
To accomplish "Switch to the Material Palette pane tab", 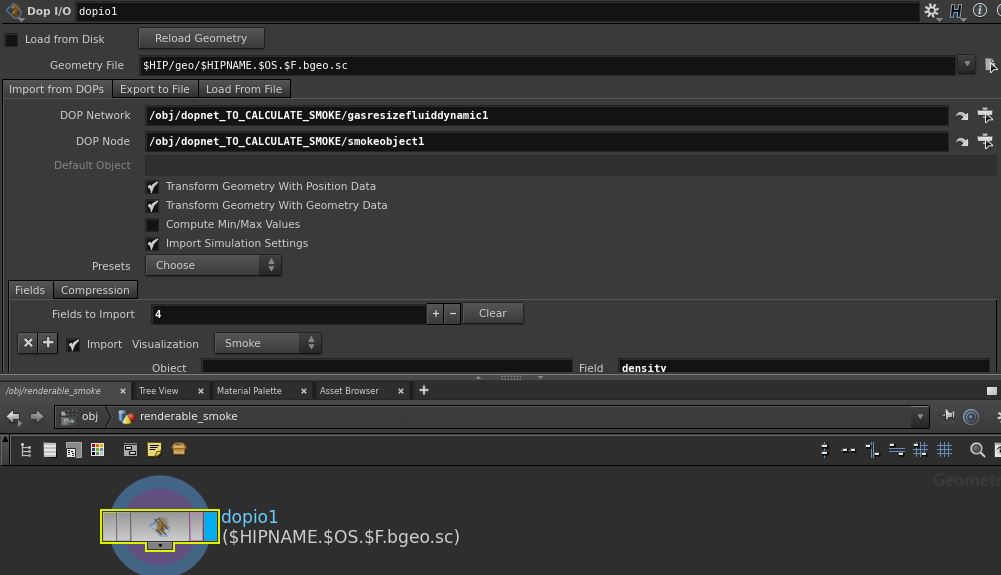I will [249, 391].
